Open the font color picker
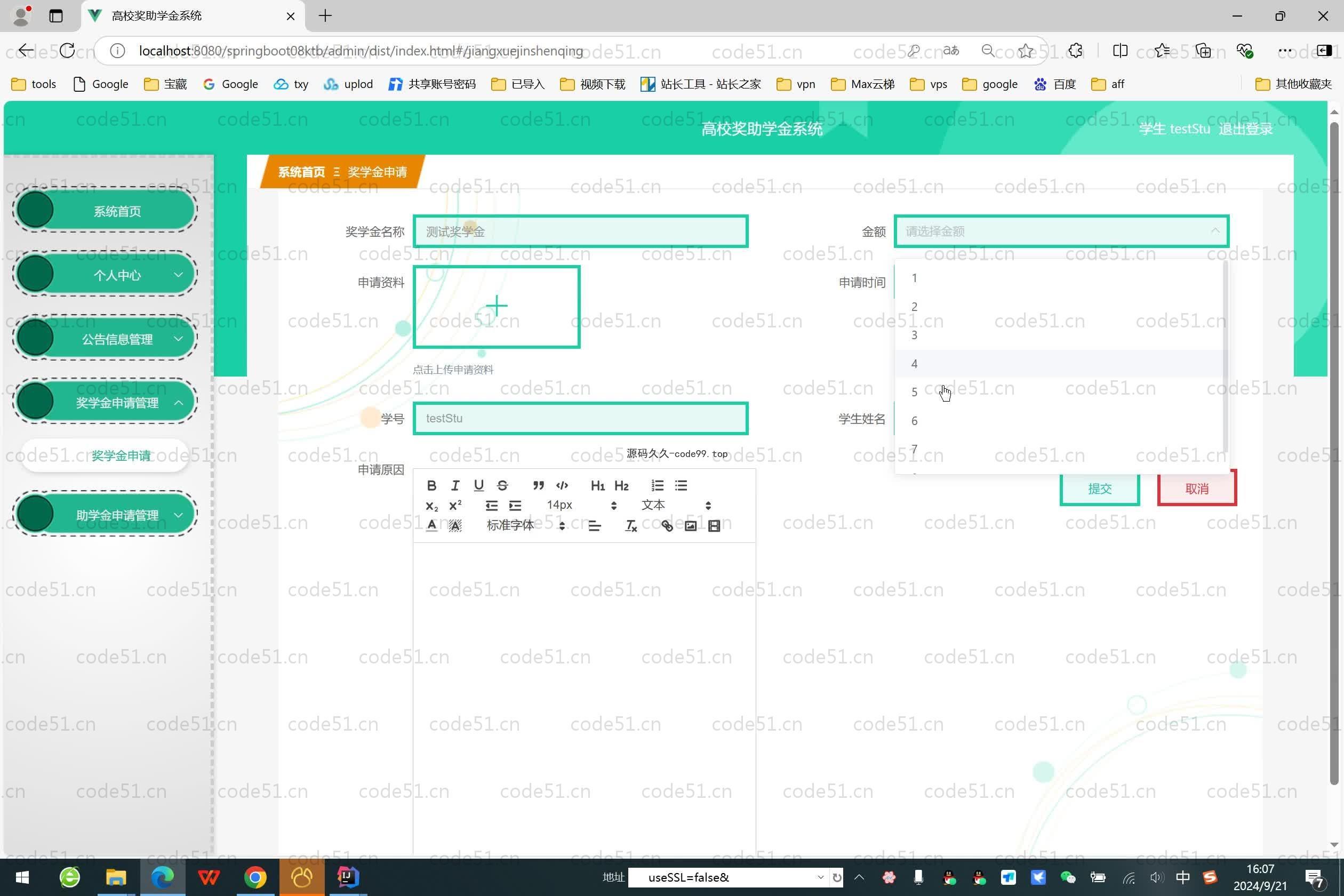1344x896 pixels. point(431,526)
